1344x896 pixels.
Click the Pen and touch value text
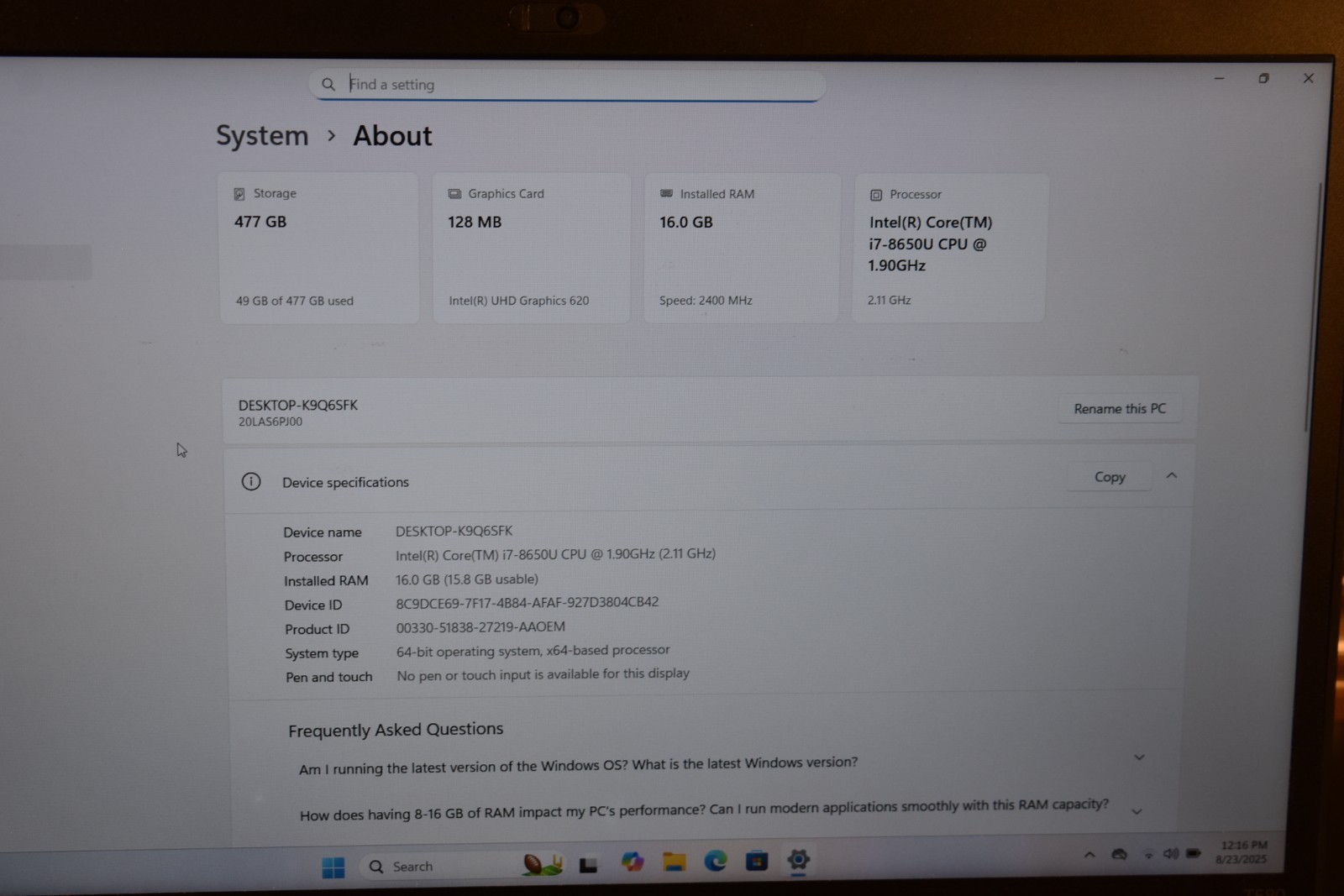pos(543,674)
